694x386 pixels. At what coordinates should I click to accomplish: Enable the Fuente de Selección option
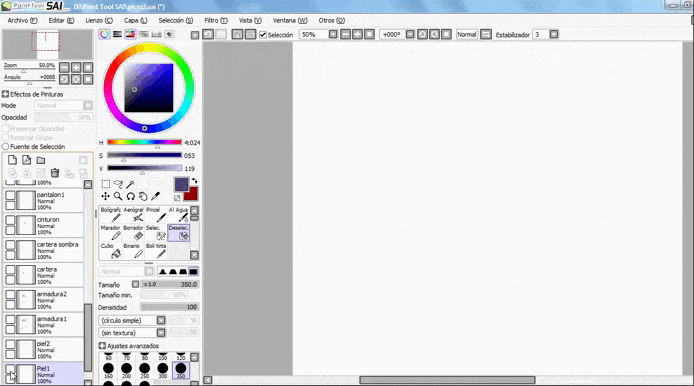coord(5,147)
